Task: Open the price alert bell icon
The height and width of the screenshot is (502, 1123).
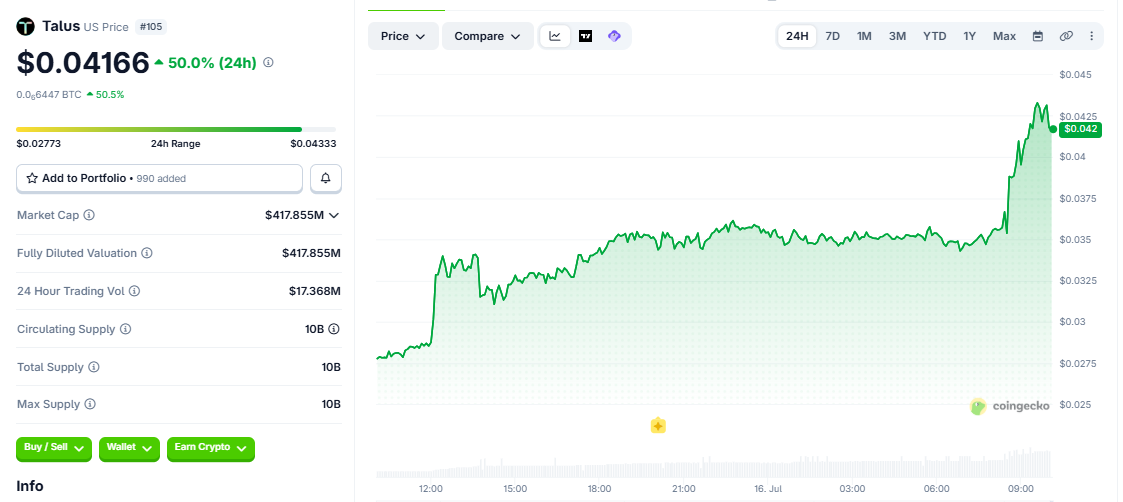Action: click(x=326, y=178)
